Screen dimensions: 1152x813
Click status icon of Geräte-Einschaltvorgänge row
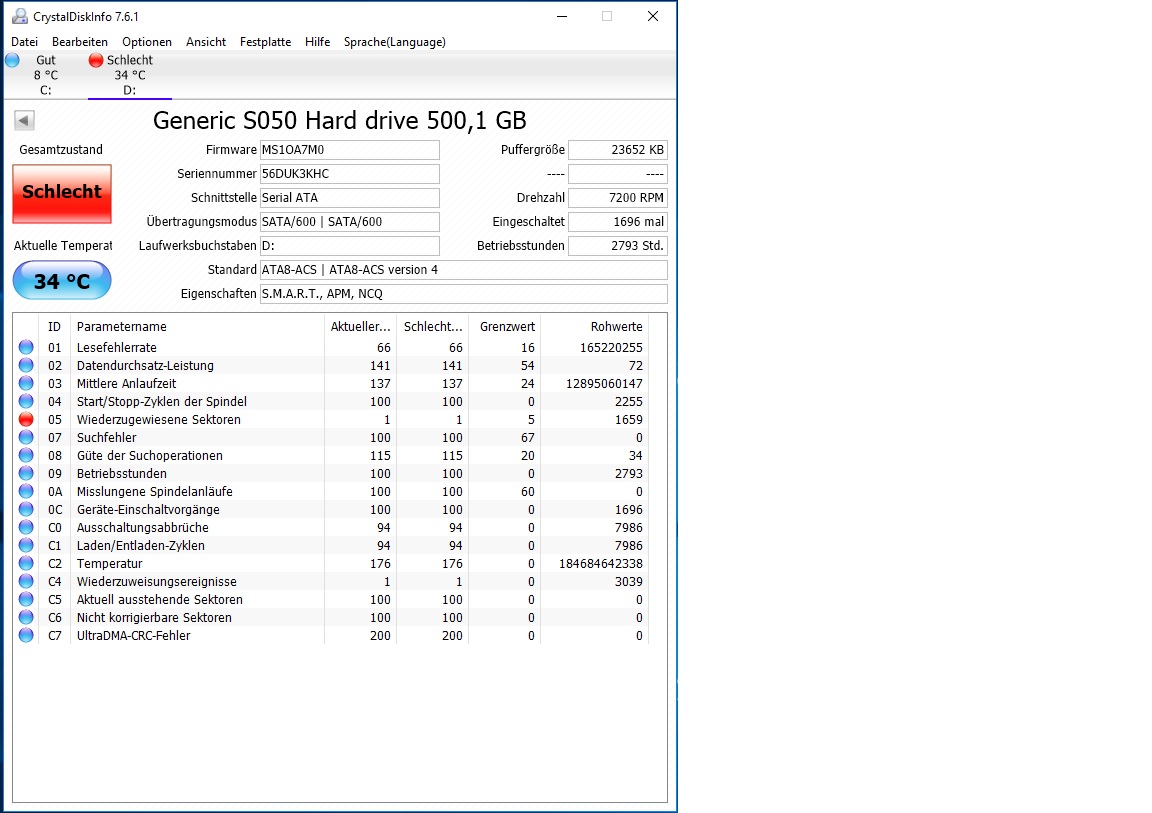(26, 509)
